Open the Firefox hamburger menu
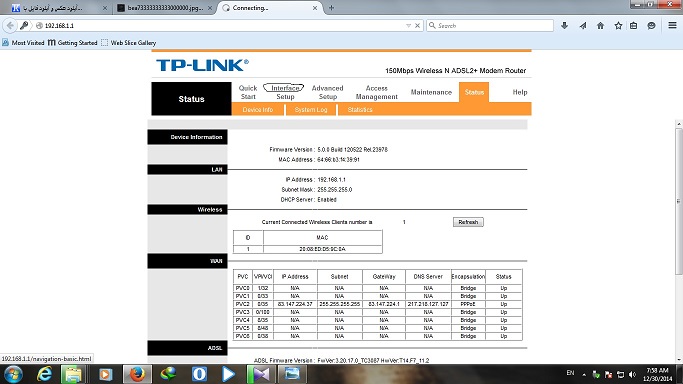683x384 pixels. coord(672,26)
